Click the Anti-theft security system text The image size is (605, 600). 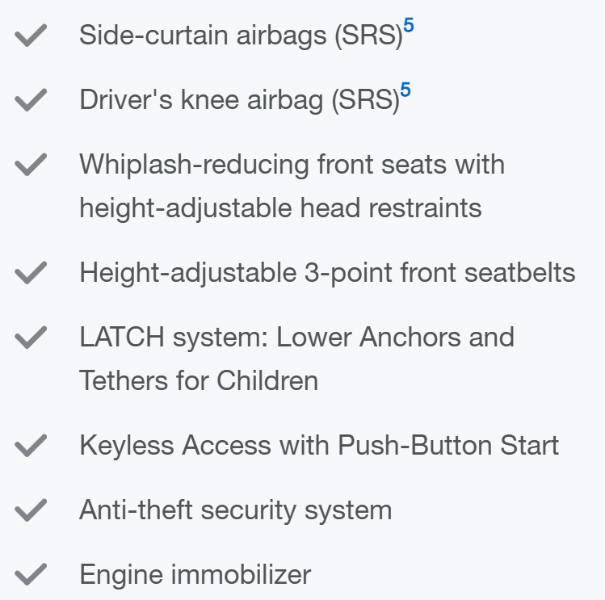point(235,511)
